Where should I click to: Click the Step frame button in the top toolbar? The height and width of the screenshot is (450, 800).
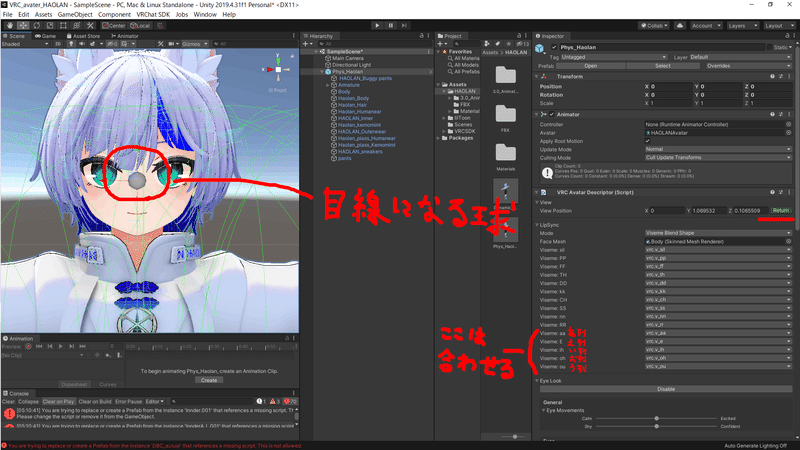click(404, 26)
